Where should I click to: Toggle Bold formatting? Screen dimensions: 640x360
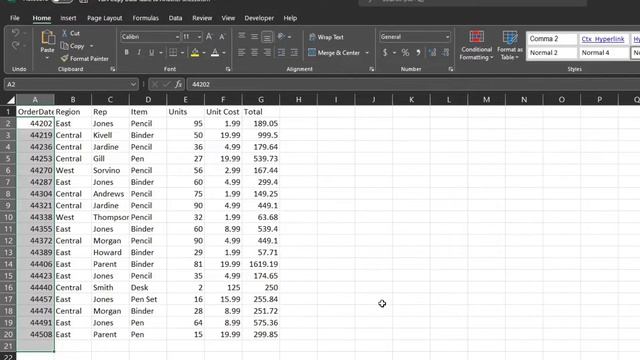pos(127,53)
